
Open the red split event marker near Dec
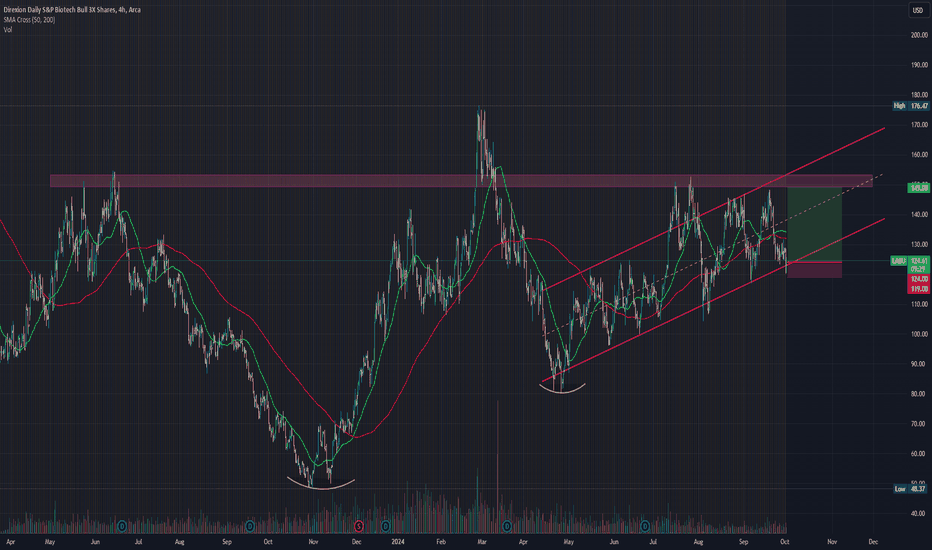pos(358,526)
